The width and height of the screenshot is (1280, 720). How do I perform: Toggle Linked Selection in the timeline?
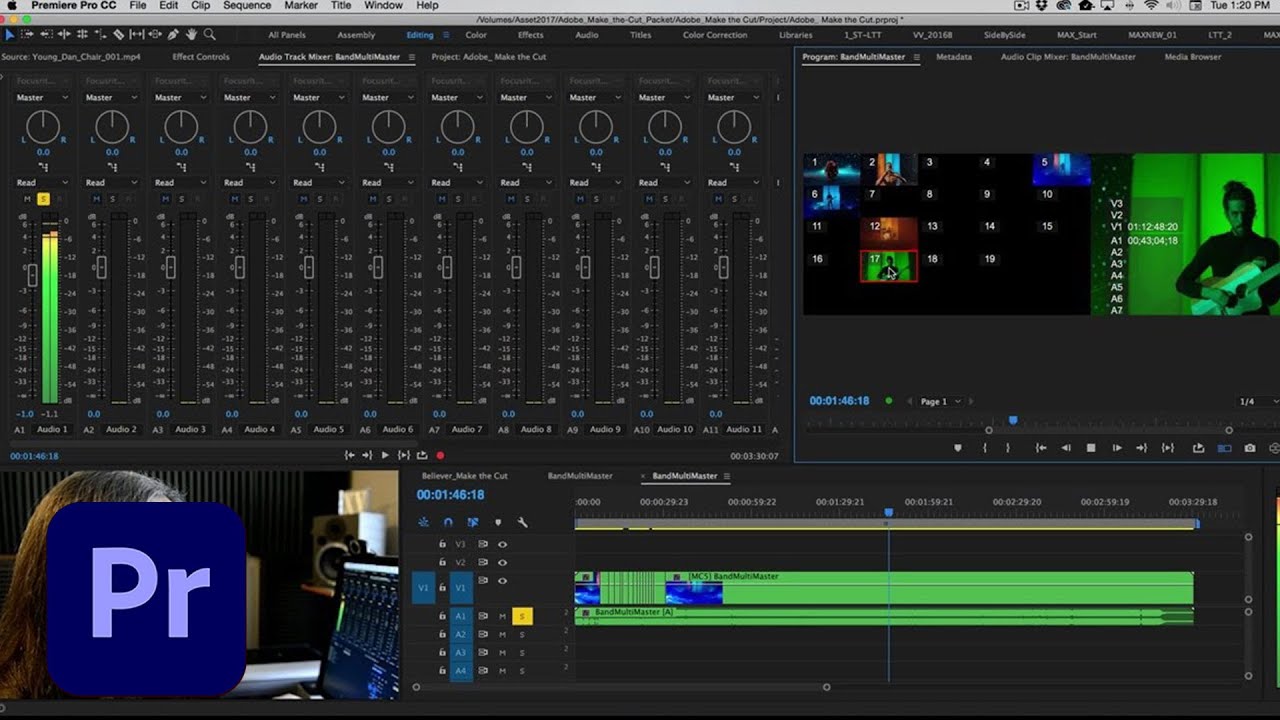[473, 522]
